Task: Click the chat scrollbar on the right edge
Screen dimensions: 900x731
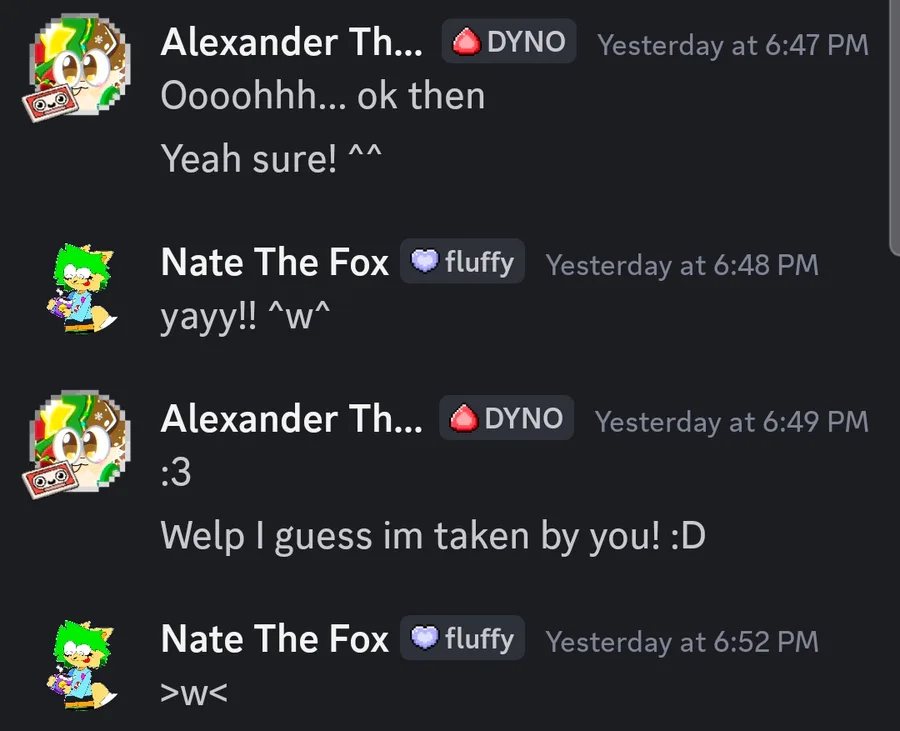Action: (894, 120)
